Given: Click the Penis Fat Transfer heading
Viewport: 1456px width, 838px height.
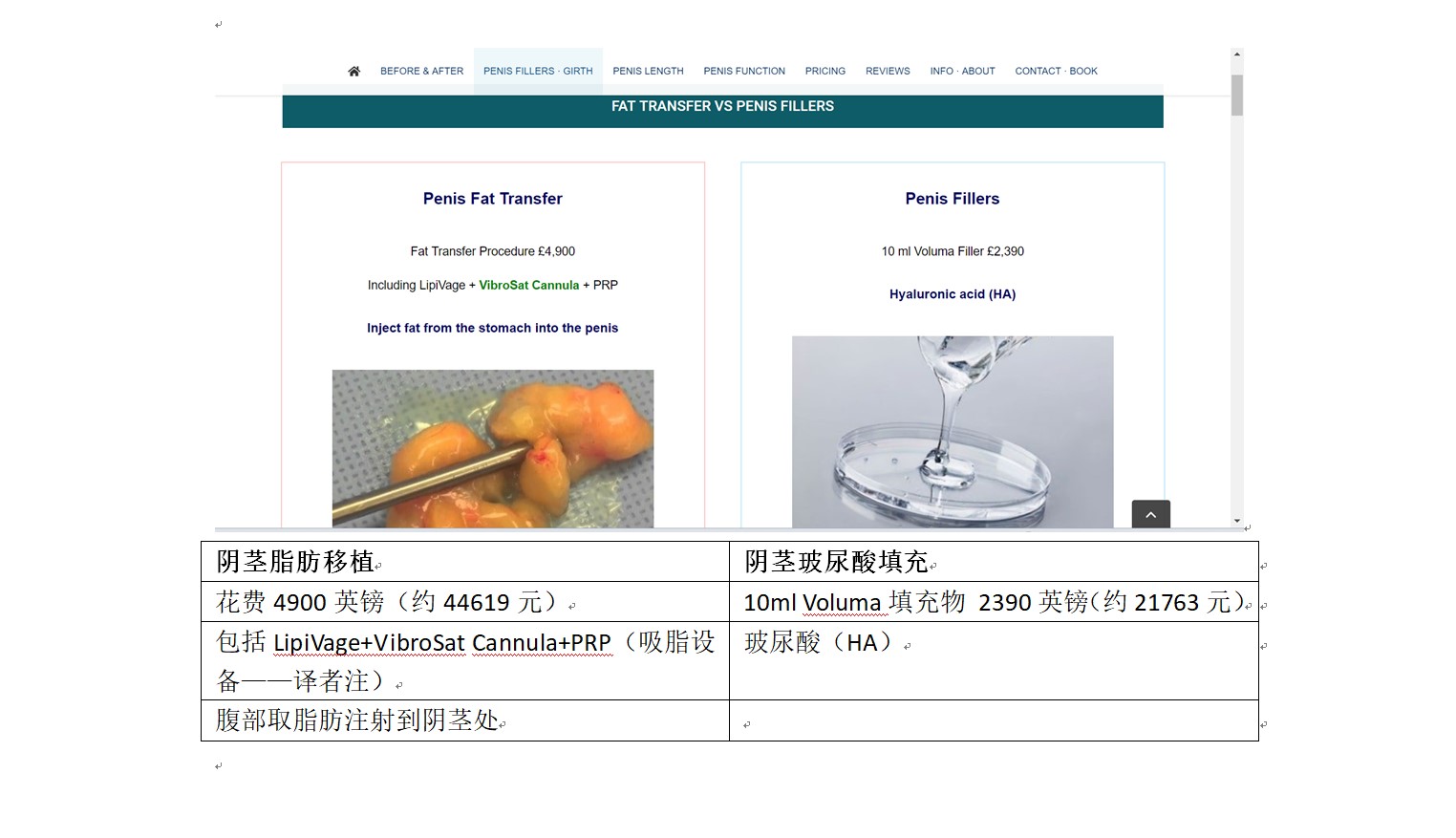Looking at the screenshot, I should (493, 199).
